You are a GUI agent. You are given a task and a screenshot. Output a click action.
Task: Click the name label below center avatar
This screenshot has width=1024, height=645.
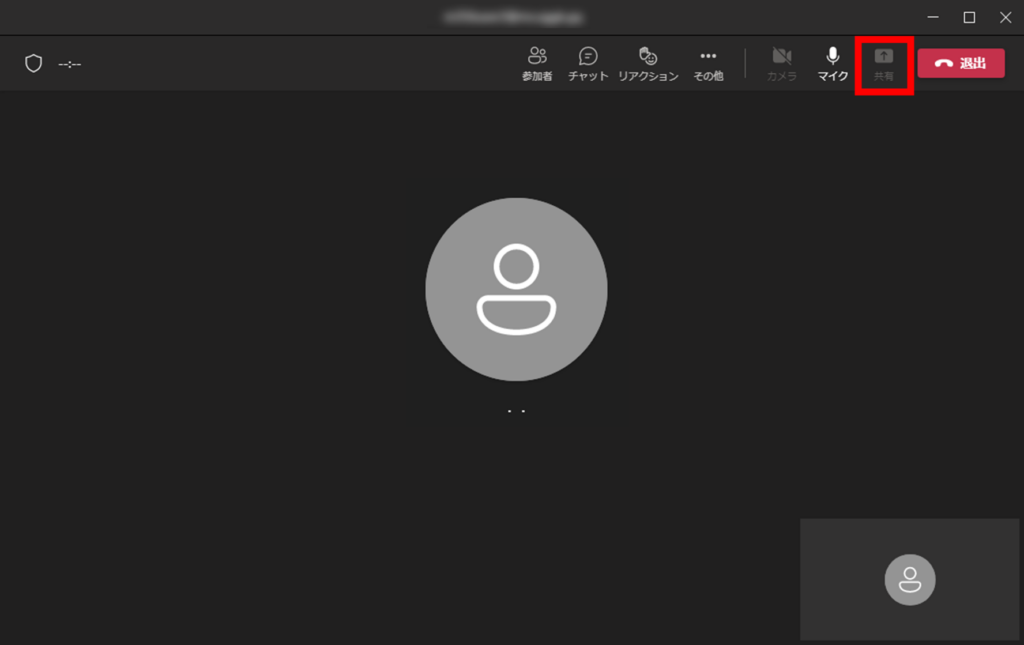[x=516, y=410]
